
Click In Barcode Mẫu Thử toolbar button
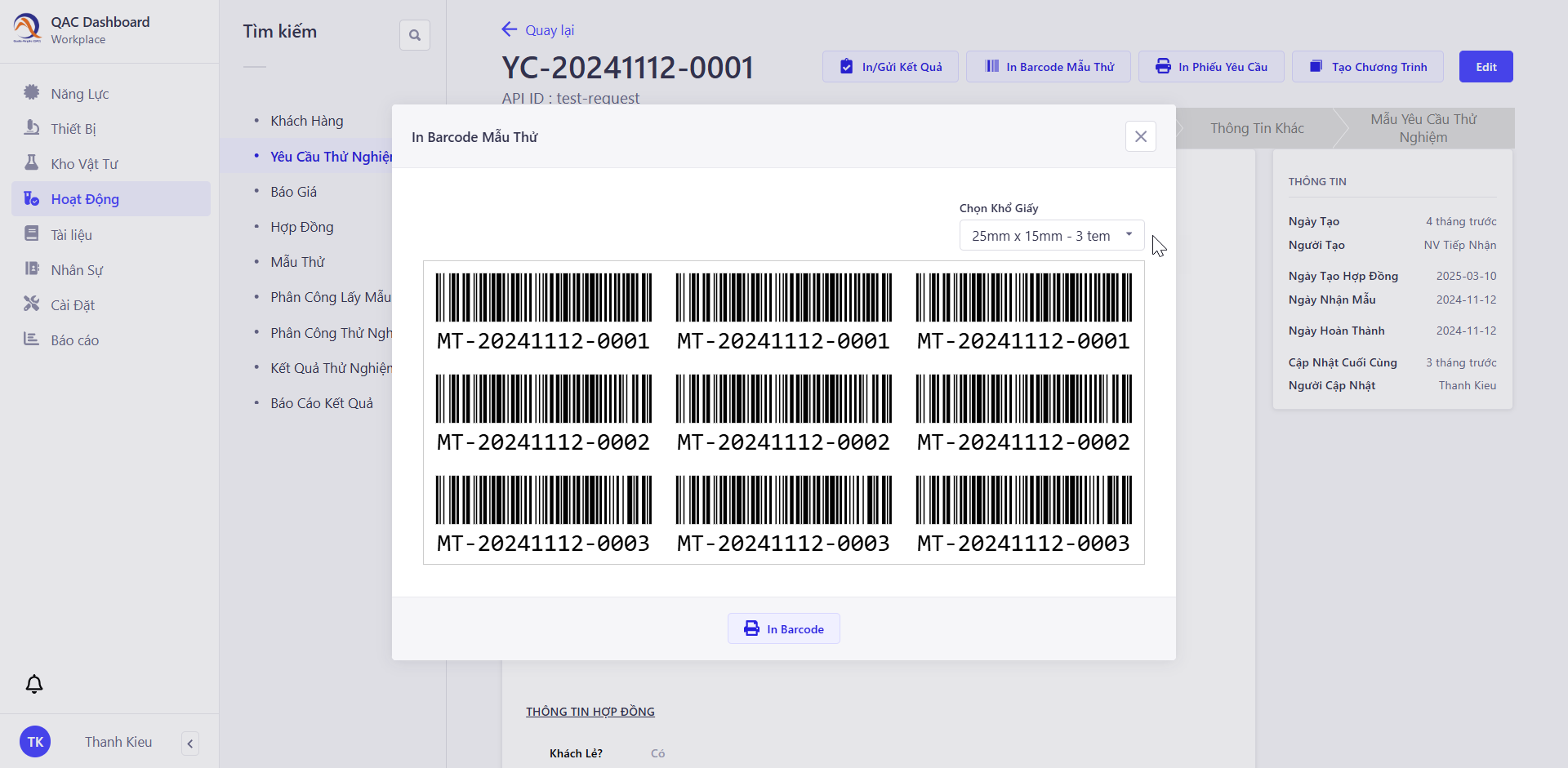click(1049, 66)
